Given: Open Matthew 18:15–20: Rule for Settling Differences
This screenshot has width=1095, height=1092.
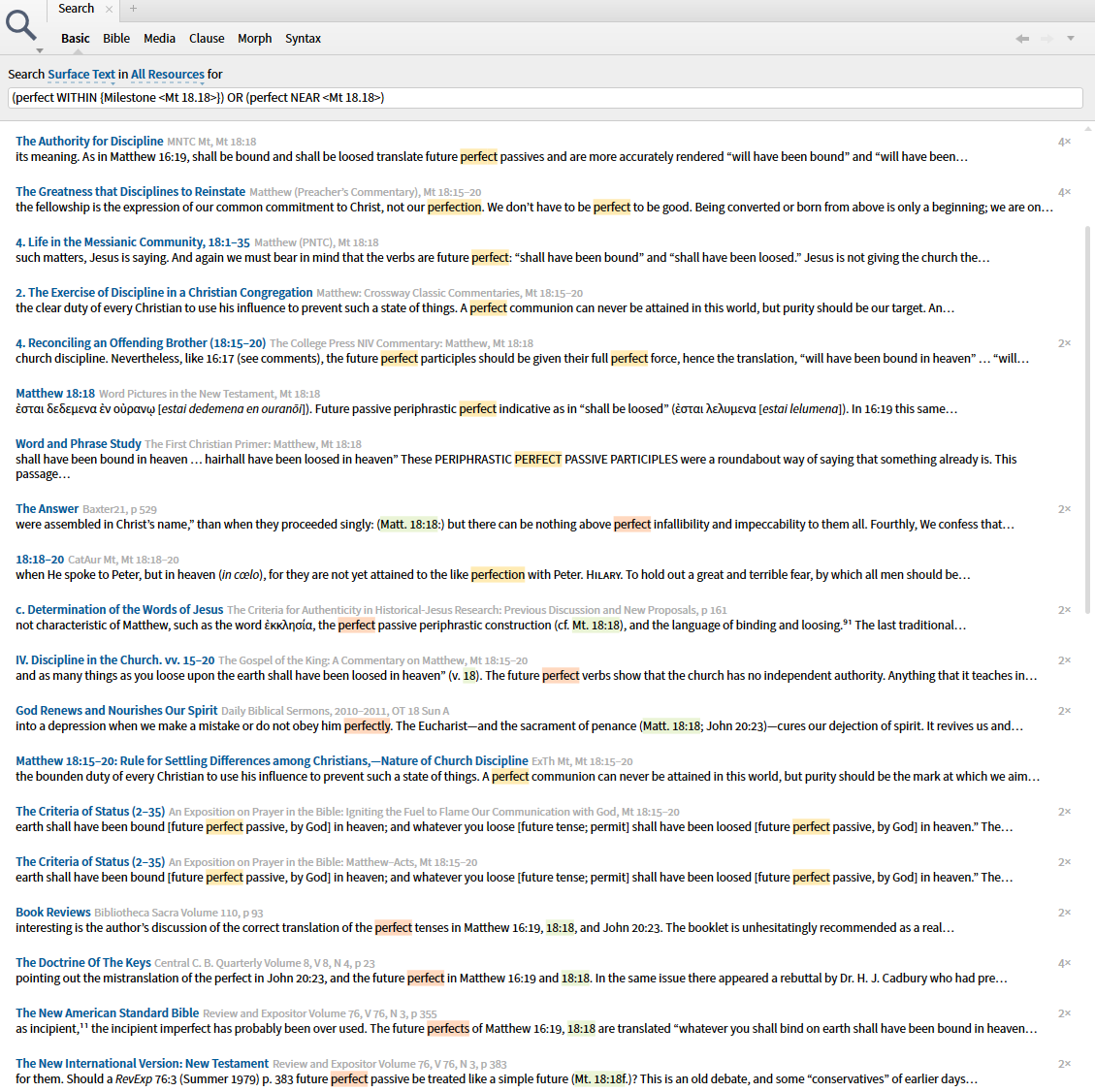Looking at the screenshot, I should [272, 761].
